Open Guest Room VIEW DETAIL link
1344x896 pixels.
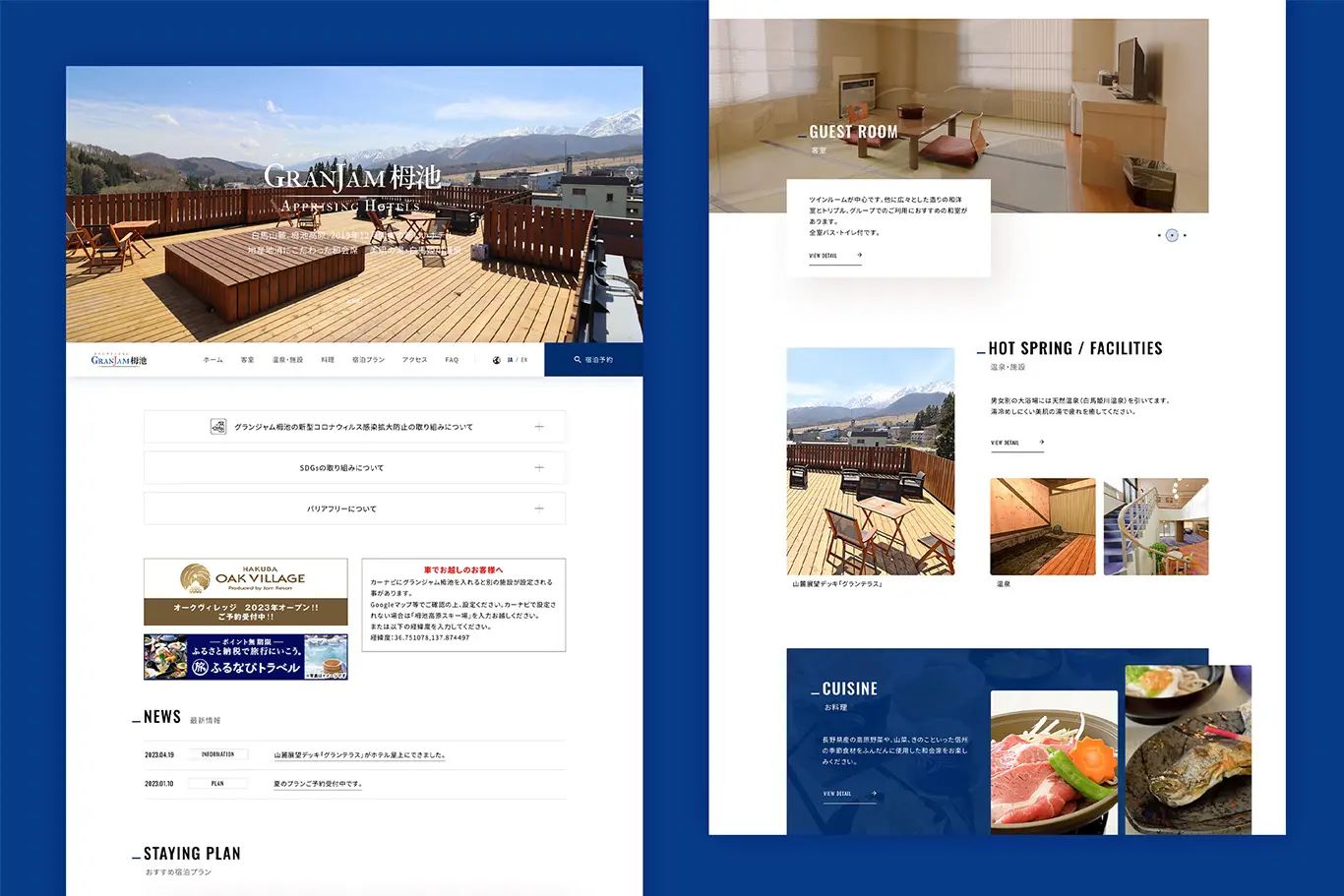[835, 257]
